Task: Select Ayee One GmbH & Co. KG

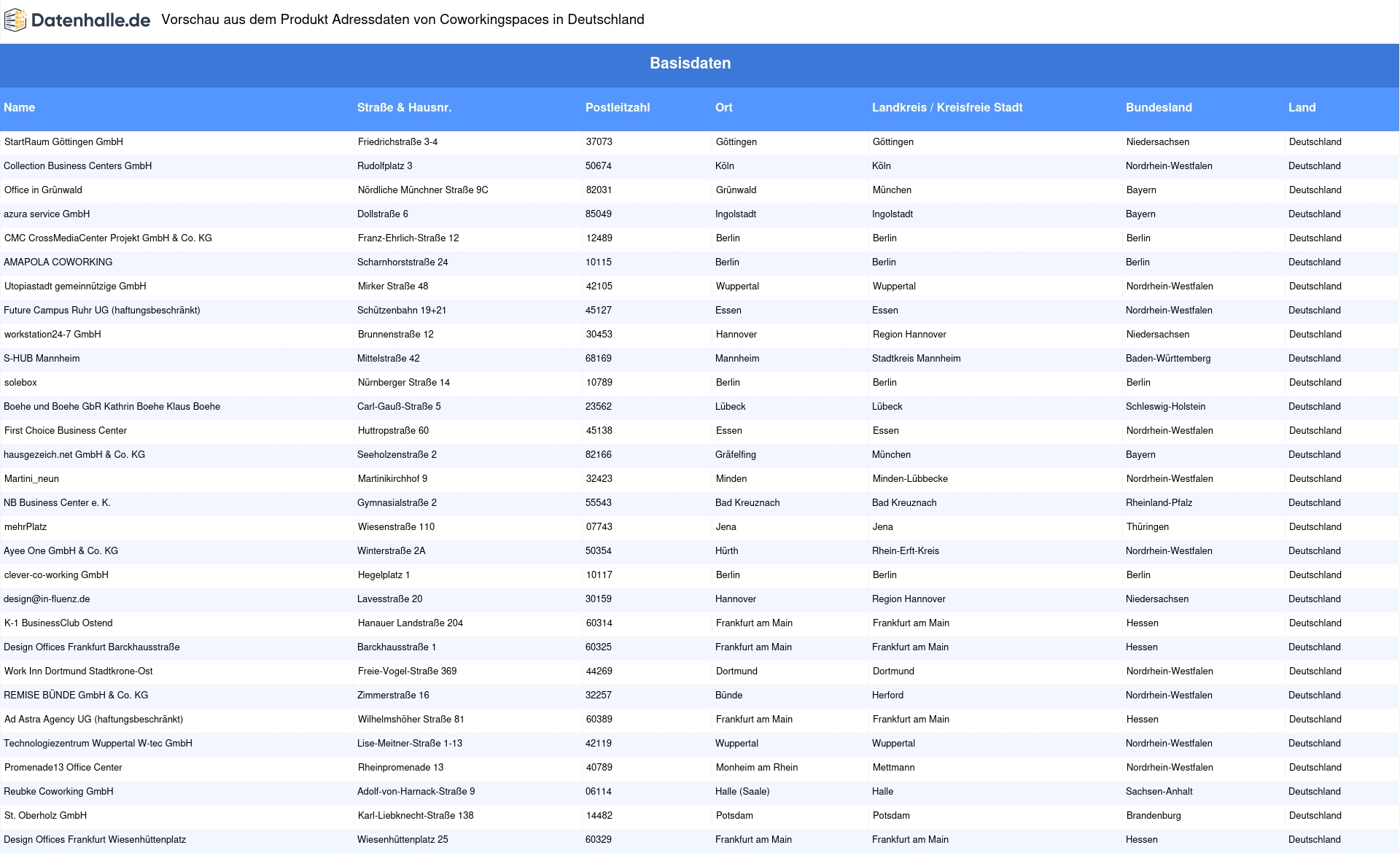Action: tap(61, 551)
